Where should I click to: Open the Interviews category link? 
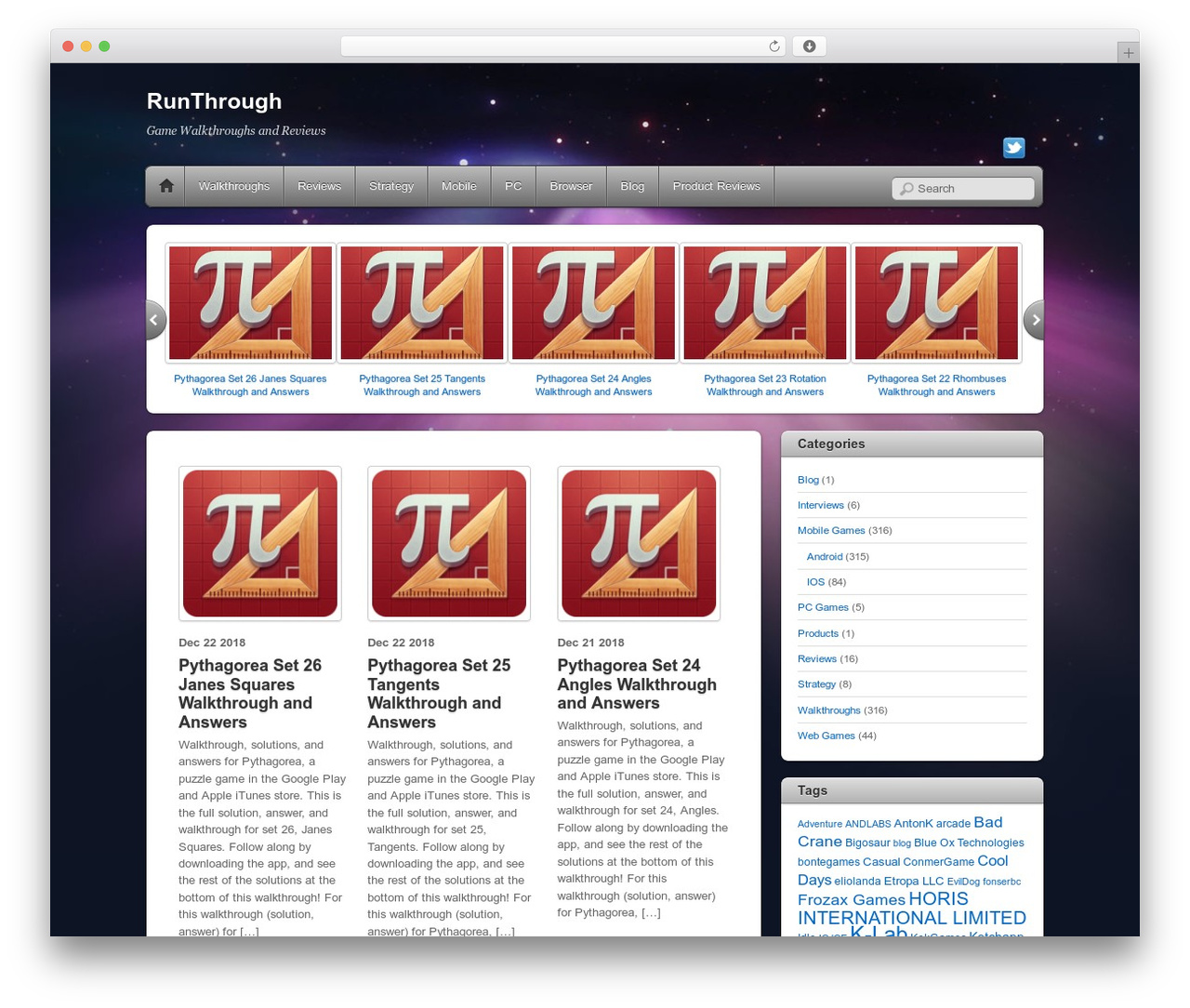pyautogui.click(x=821, y=505)
